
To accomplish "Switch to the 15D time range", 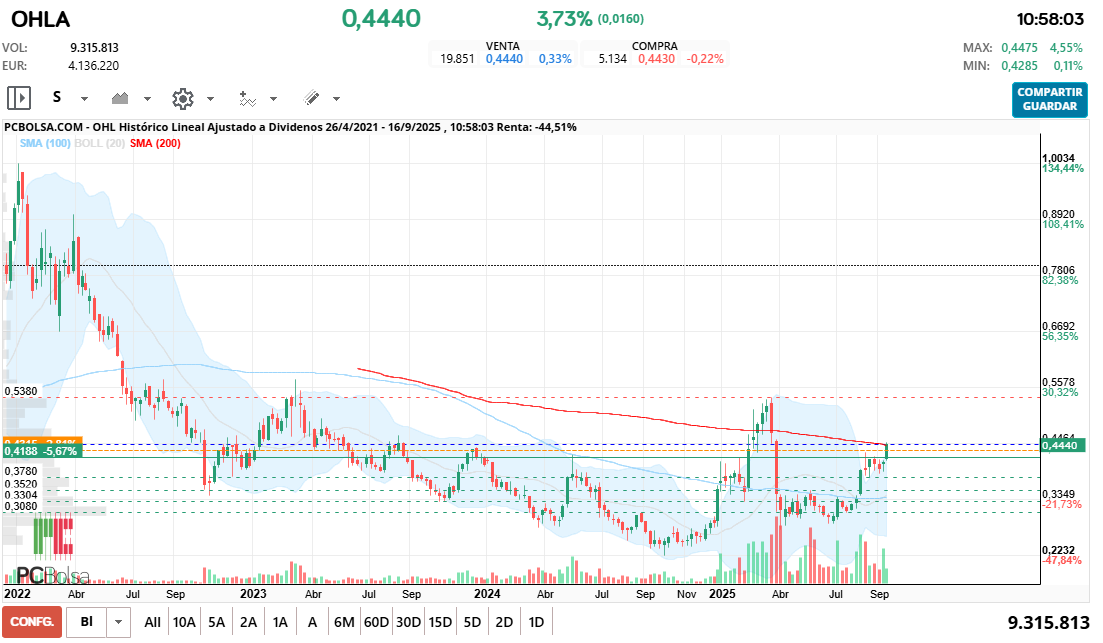I will [x=440, y=622].
